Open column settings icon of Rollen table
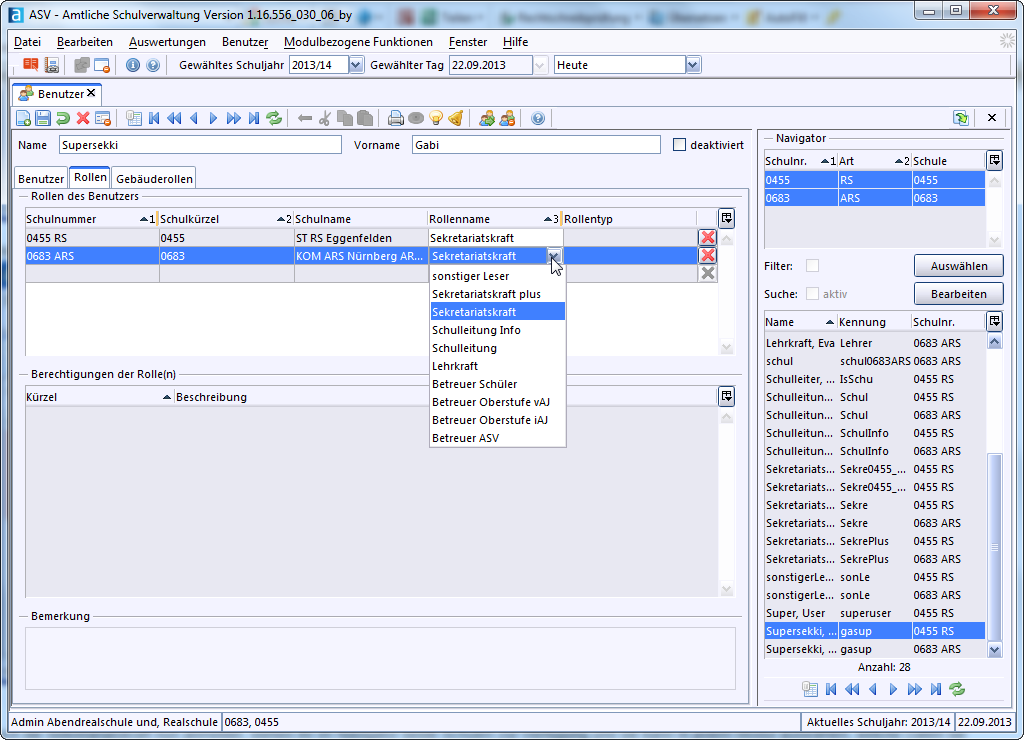 [726, 218]
